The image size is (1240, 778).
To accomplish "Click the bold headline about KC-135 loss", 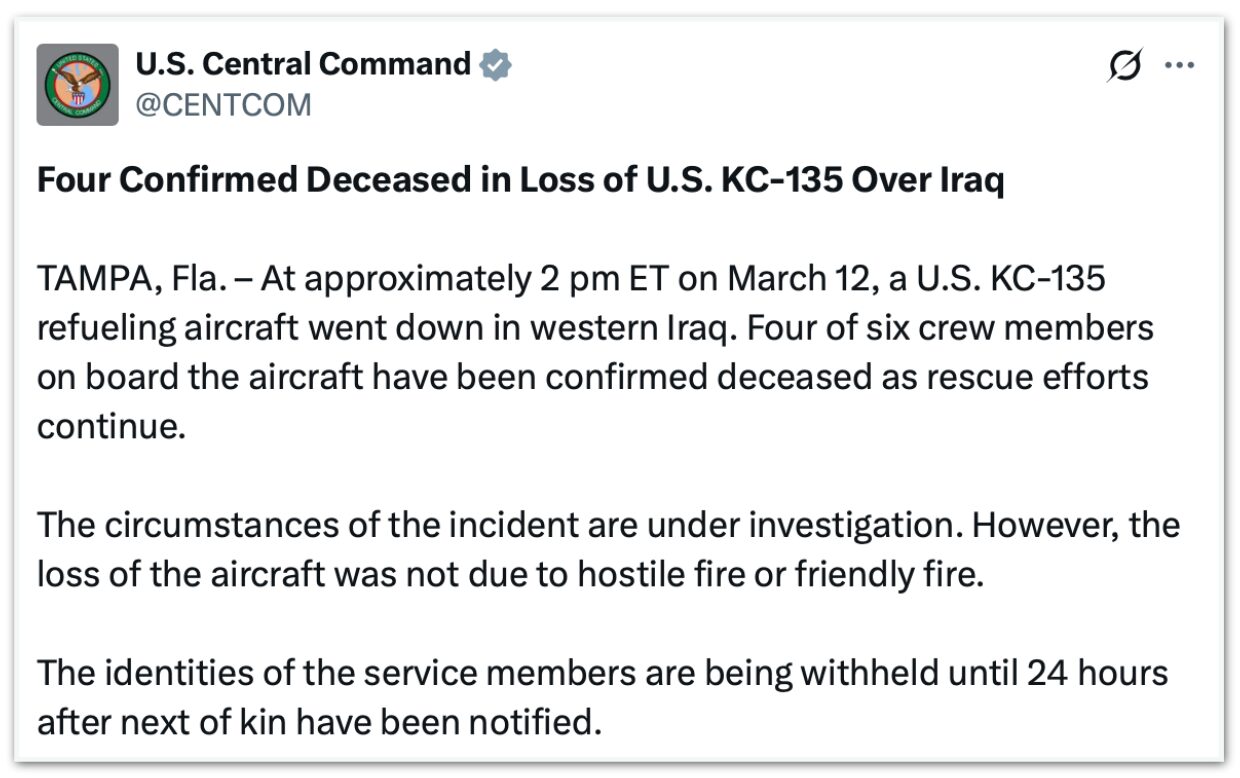I will (520, 183).
